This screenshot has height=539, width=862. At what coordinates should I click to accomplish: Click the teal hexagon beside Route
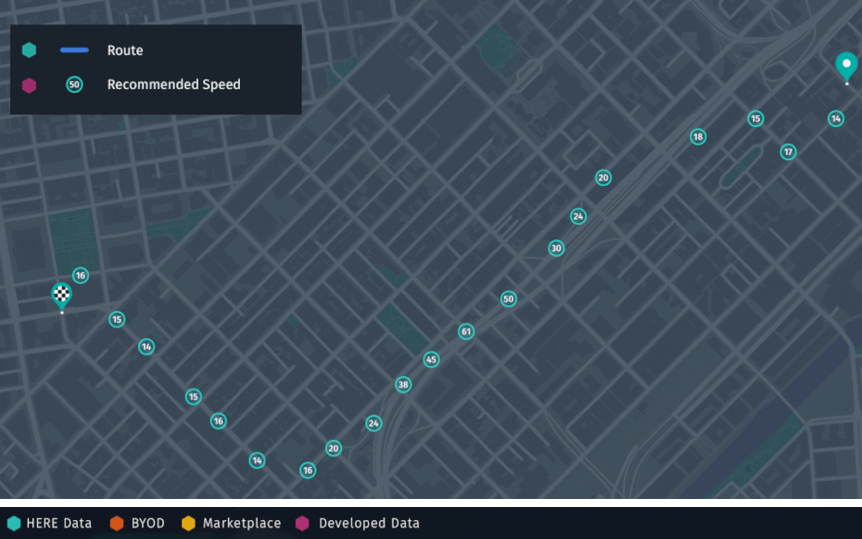click(29, 50)
